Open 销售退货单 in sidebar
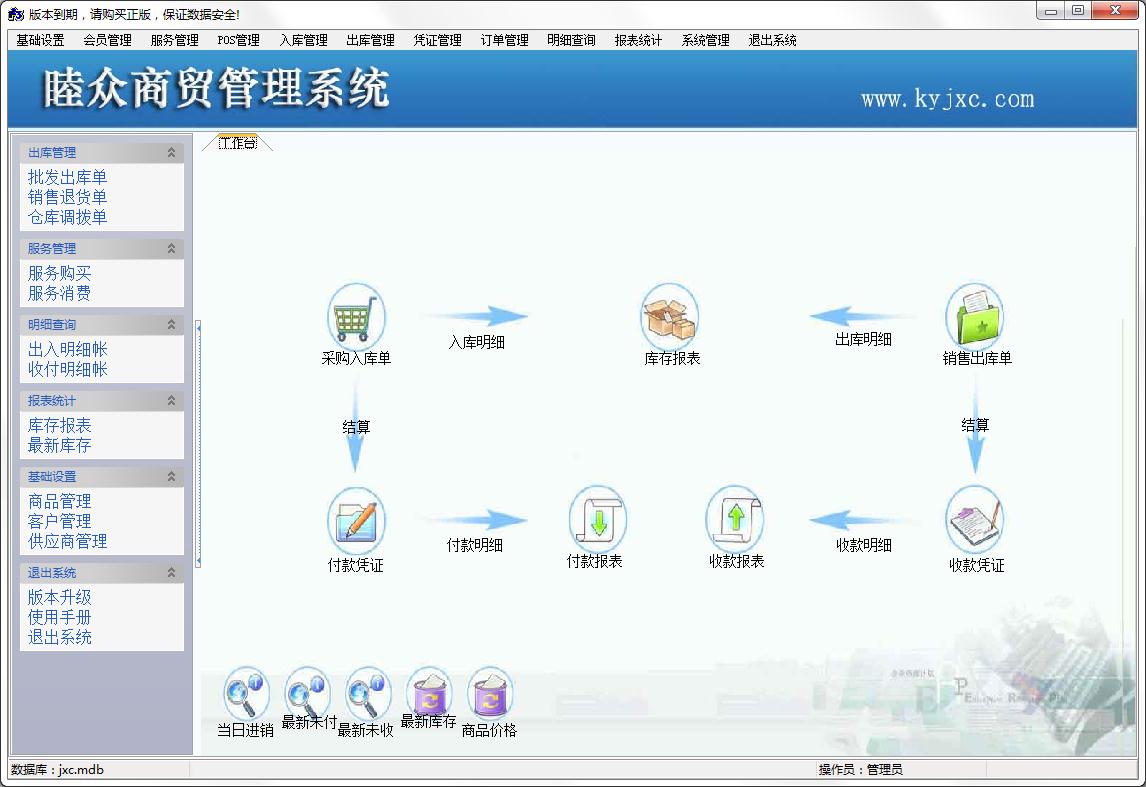 click(67, 197)
